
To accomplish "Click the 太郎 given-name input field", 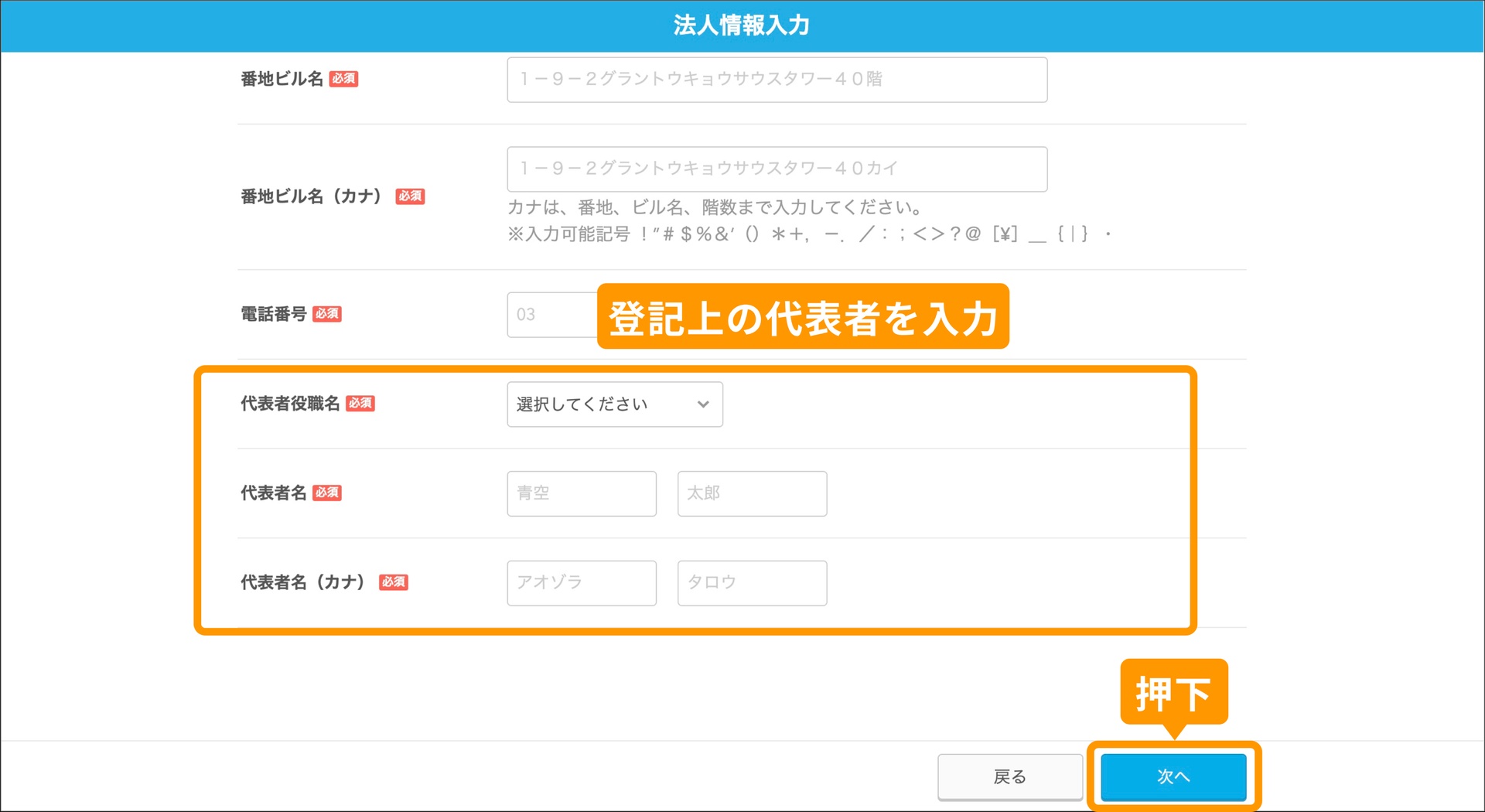I will [x=751, y=493].
